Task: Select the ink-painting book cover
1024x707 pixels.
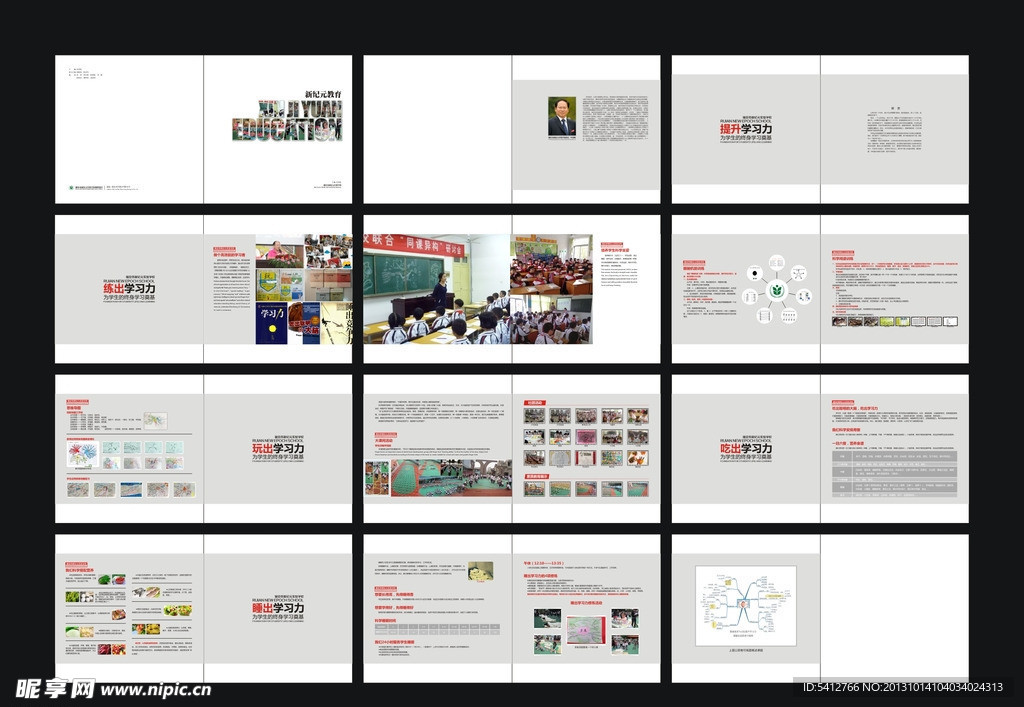Action: [x=336, y=322]
